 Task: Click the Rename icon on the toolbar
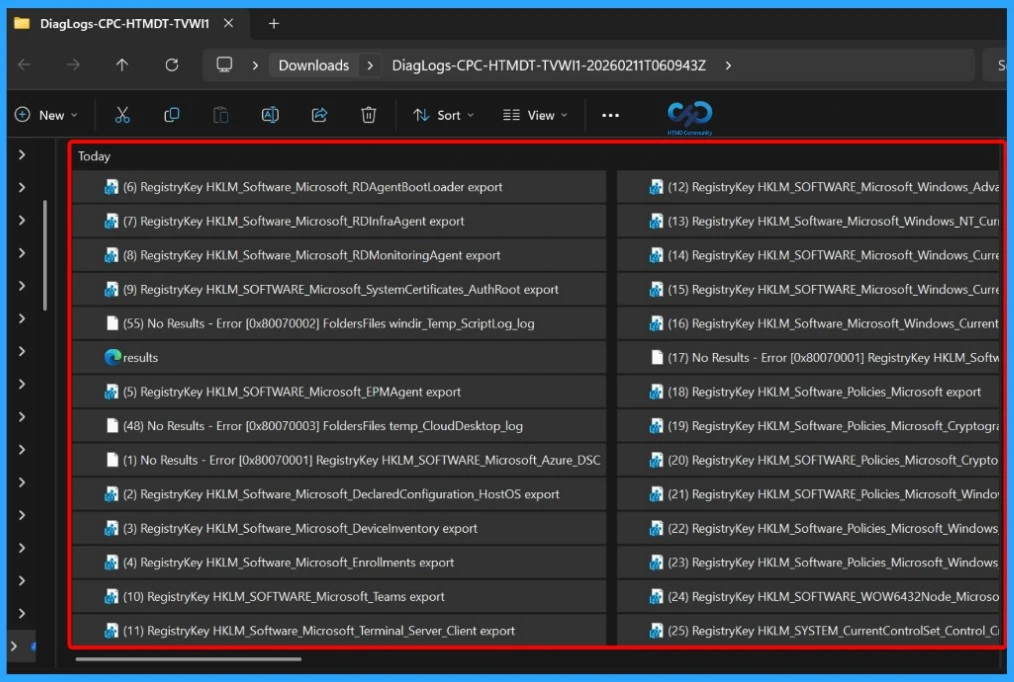[269, 114]
